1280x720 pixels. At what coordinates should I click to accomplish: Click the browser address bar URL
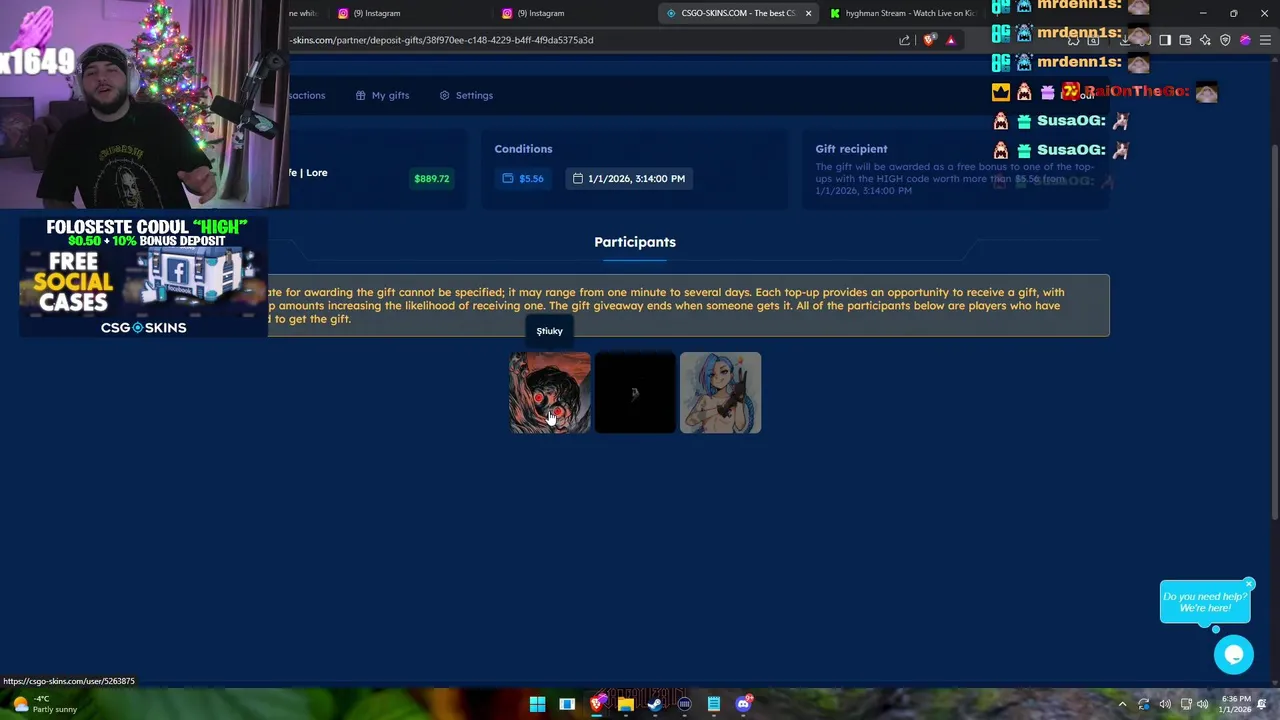pyautogui.click(x=442, y=40)
